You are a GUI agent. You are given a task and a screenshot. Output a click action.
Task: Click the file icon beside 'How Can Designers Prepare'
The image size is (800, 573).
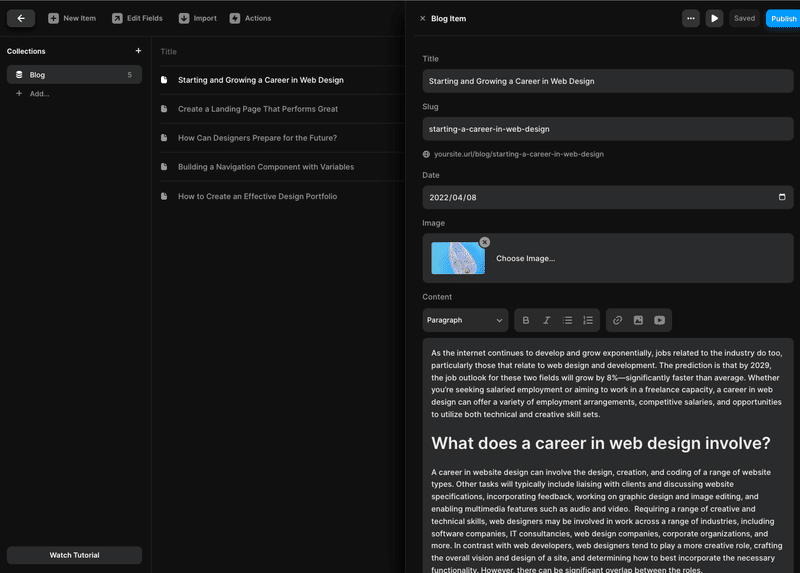(x=164, y=138)
